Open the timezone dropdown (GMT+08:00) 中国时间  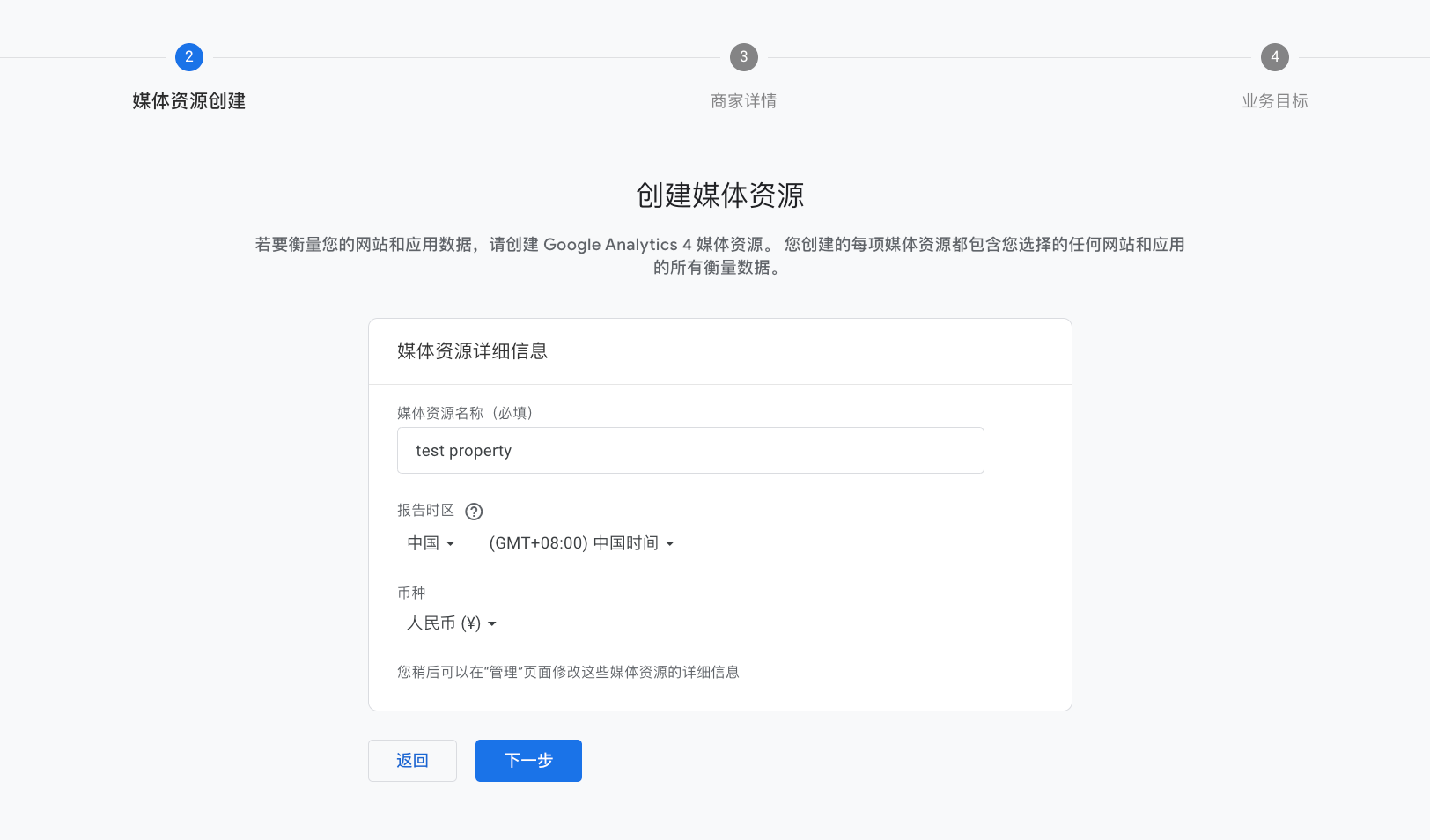click(577, 542)
